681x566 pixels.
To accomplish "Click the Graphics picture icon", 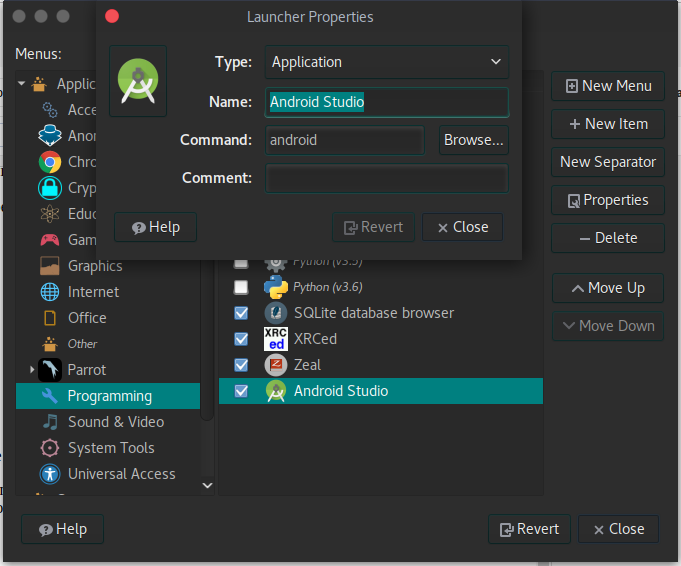I will point(50,266).
